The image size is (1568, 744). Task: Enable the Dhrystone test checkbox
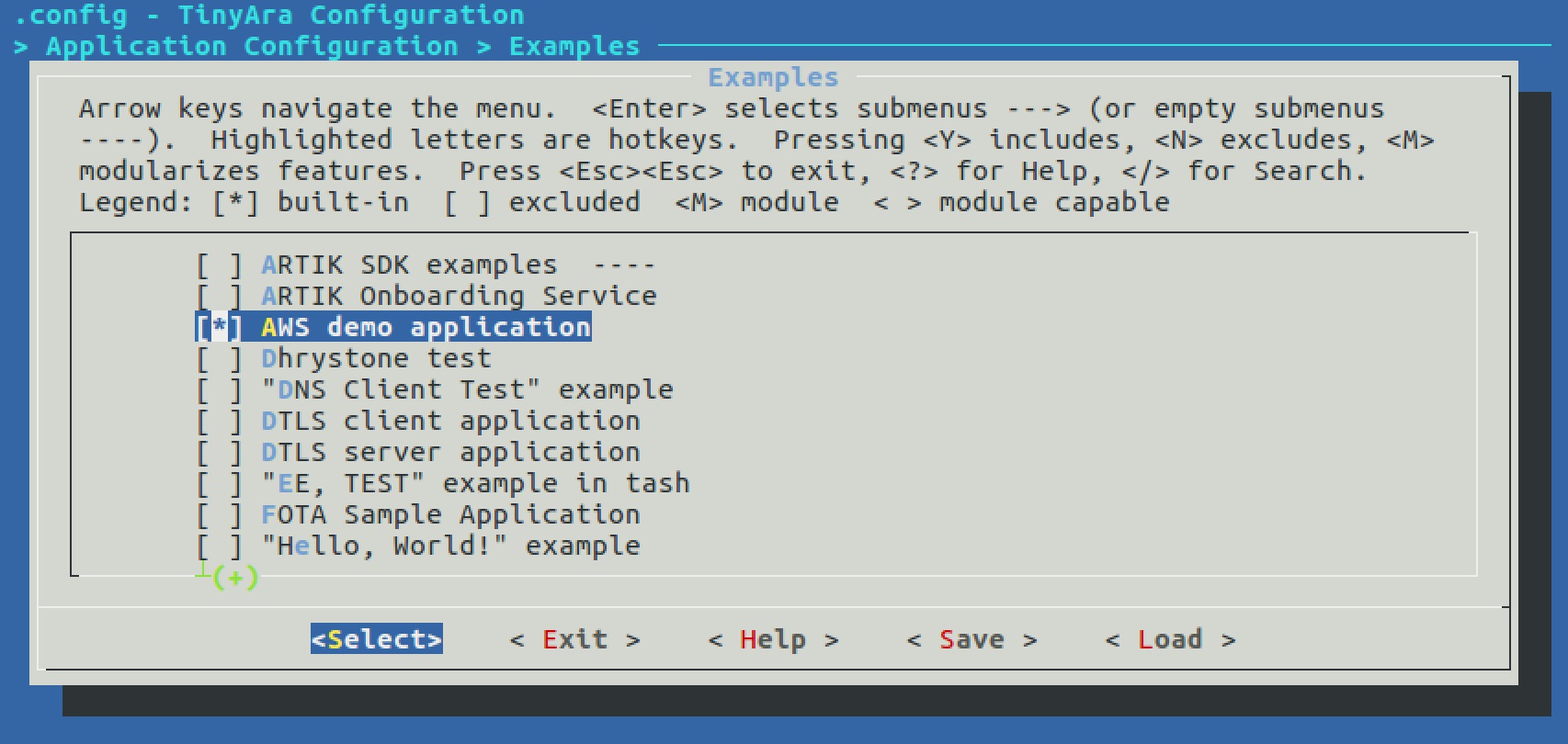220,359
